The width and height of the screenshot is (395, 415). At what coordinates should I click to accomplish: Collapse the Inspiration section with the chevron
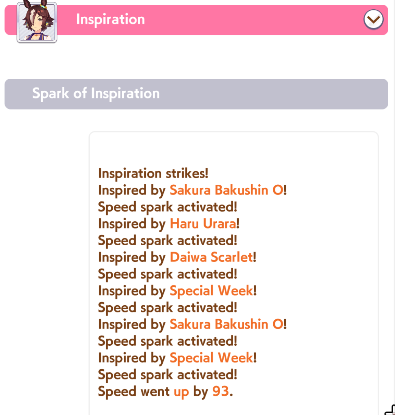(x=373, y=19)
